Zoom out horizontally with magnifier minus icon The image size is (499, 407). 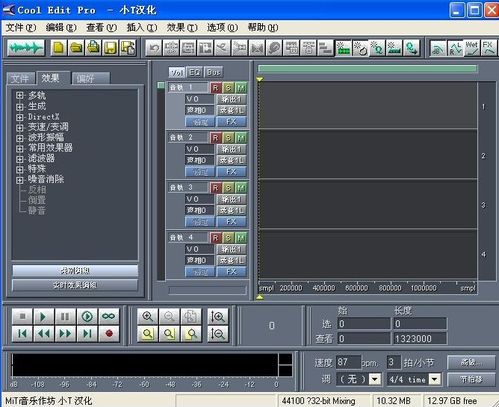[169, 316]
